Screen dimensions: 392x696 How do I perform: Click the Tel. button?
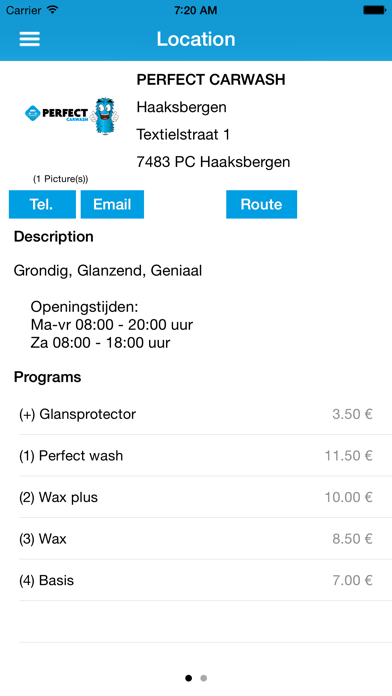(x=42, y=204)
